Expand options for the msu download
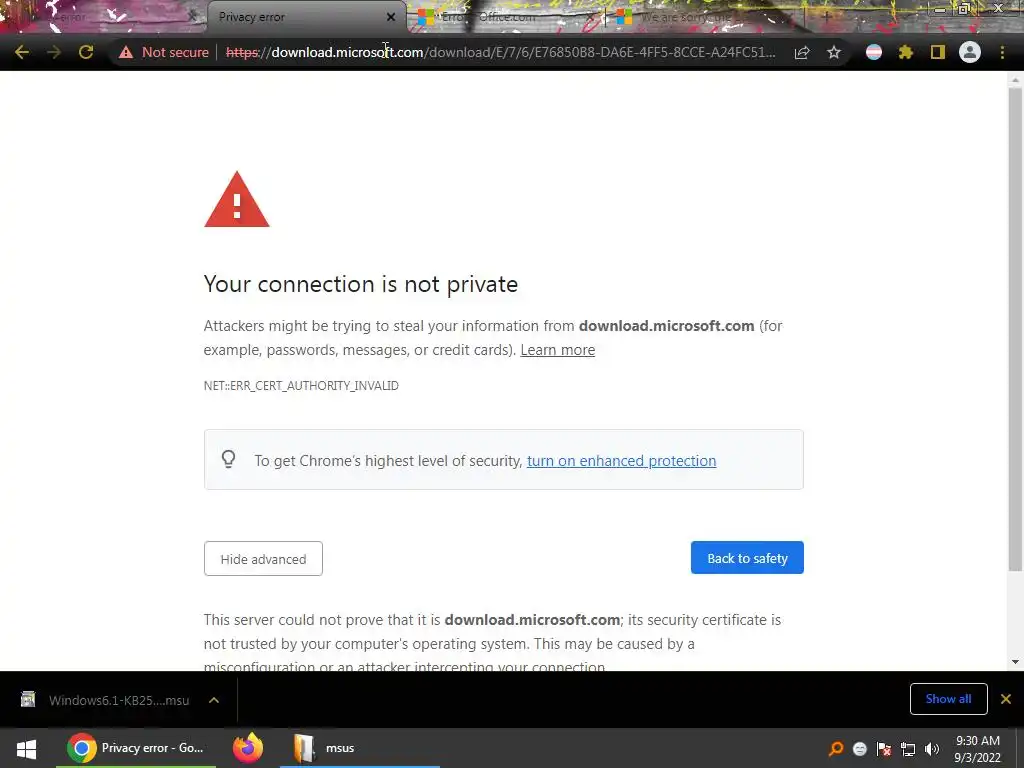The width and height of the screenshot is (1024, 768). 214,700
